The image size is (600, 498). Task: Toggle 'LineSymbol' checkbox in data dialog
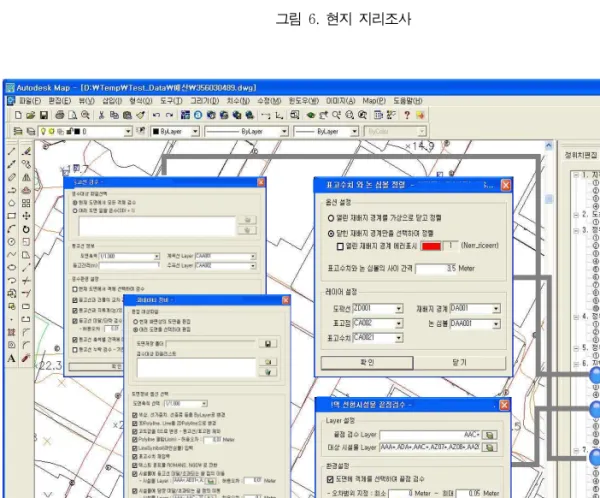point(135,448)
